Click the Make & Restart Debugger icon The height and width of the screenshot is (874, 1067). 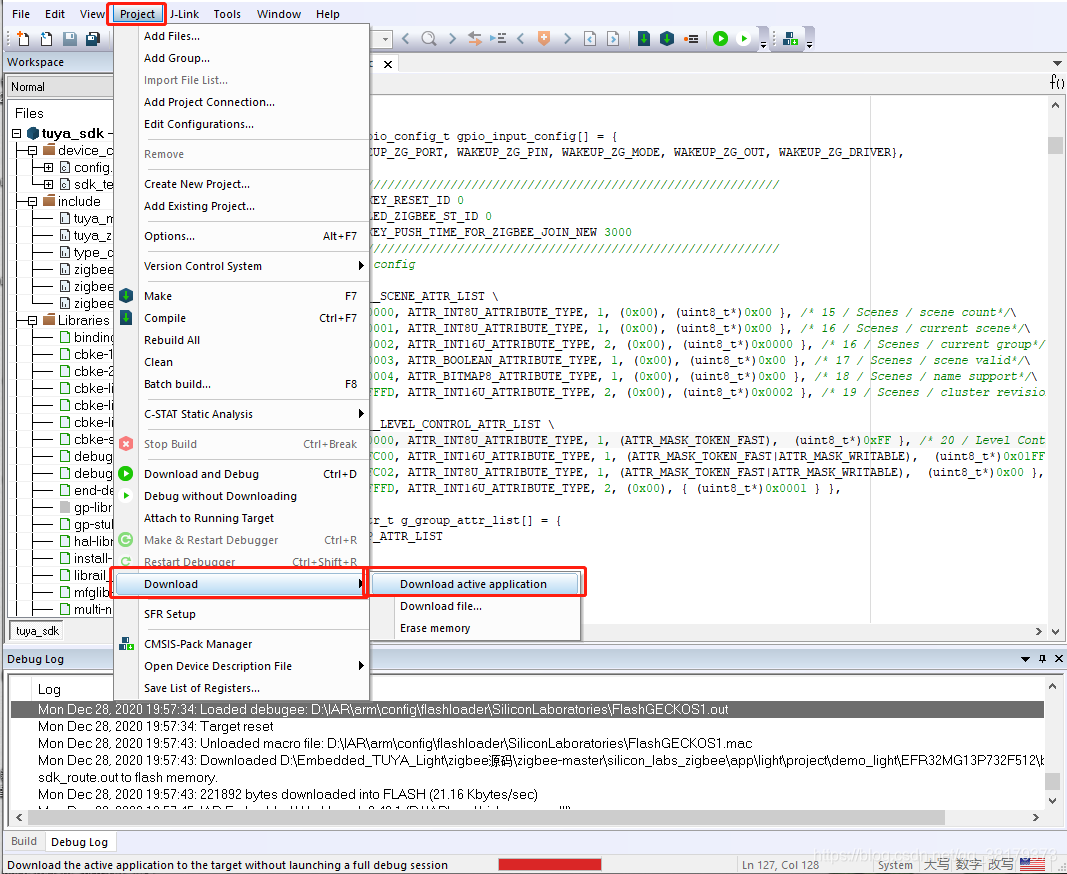point(126,540)
